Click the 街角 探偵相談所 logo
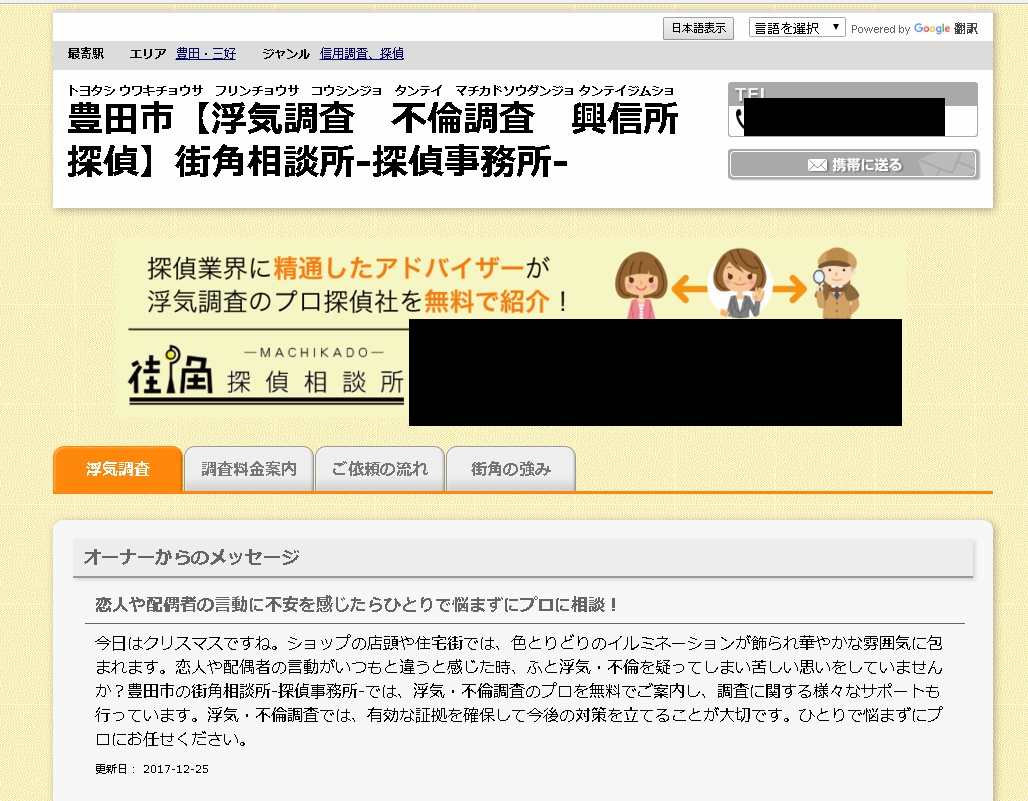The height and width of the screenshot is (801, 1028). [267, 376]
